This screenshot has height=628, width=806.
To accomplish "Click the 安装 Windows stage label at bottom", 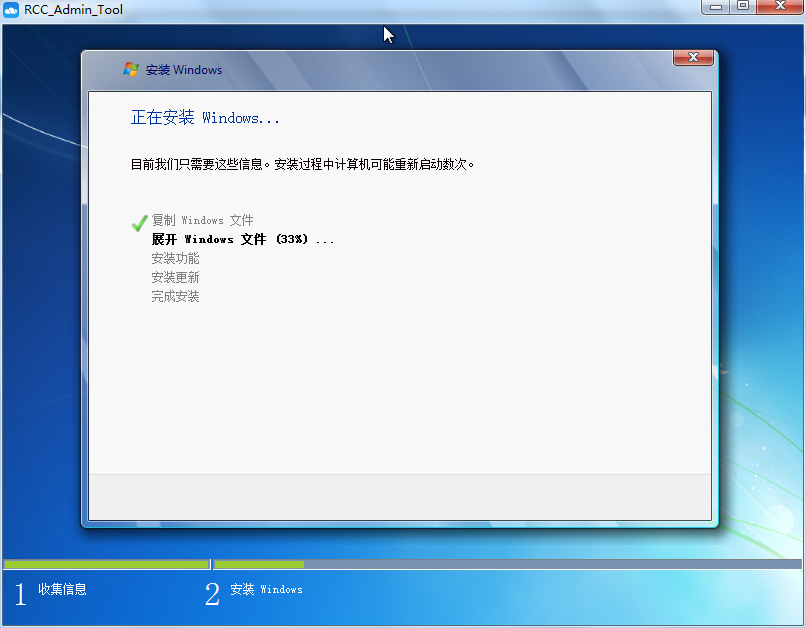I will [x=266, y=589].
